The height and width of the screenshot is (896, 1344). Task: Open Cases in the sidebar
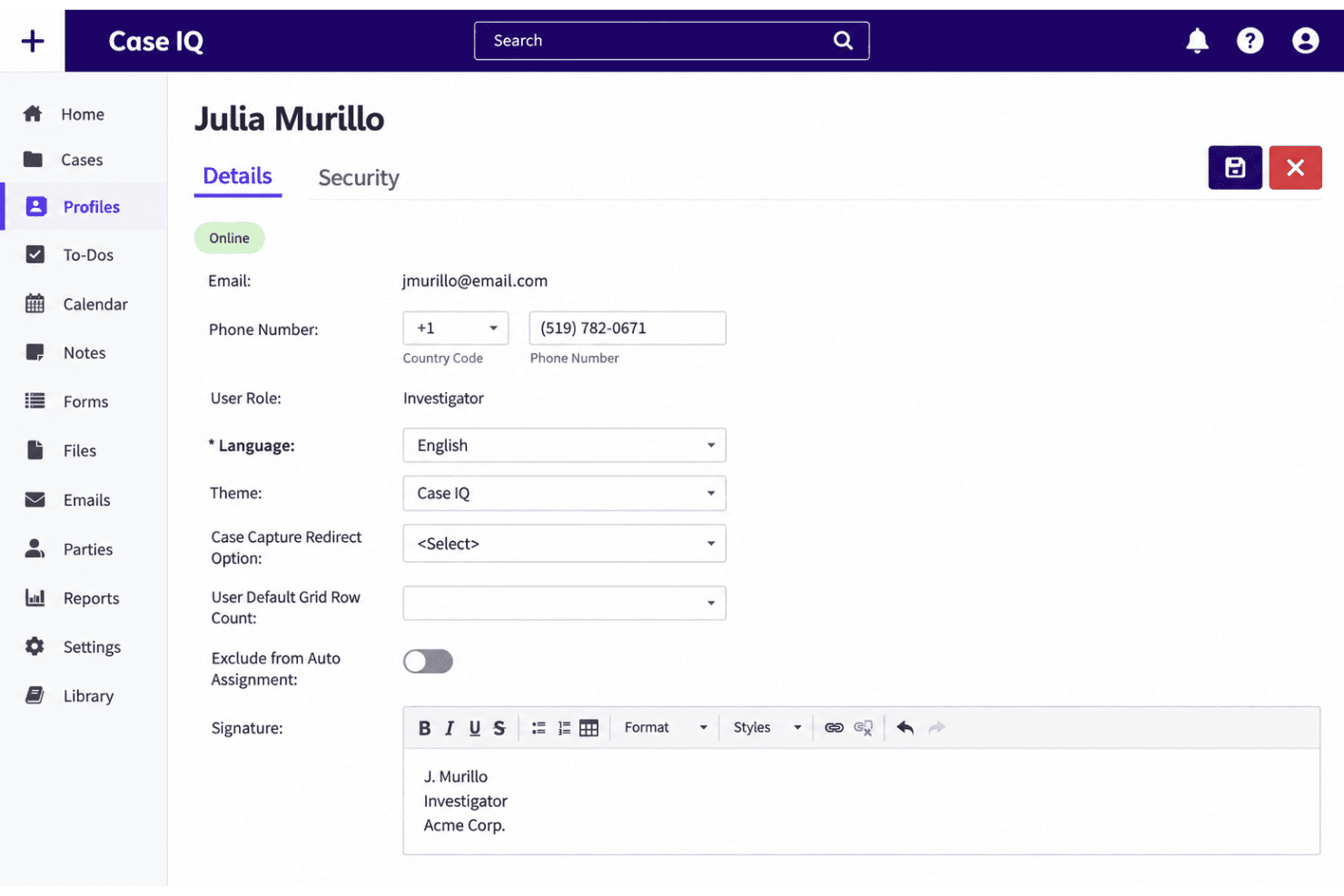[83, 160]
